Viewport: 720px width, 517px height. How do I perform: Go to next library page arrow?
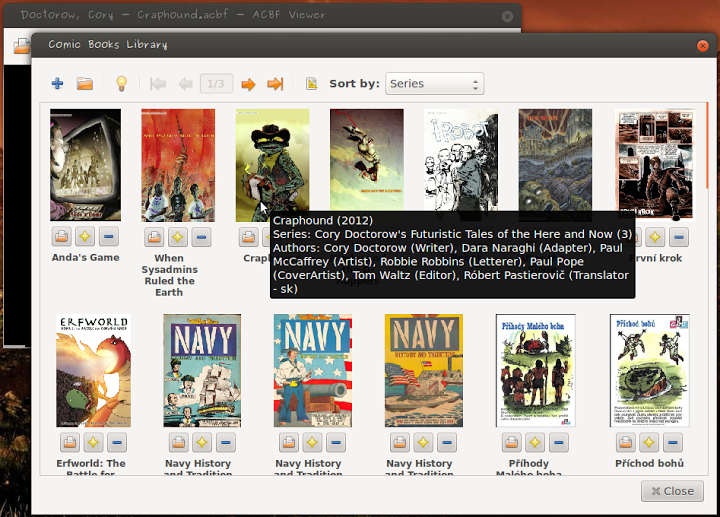248,84
